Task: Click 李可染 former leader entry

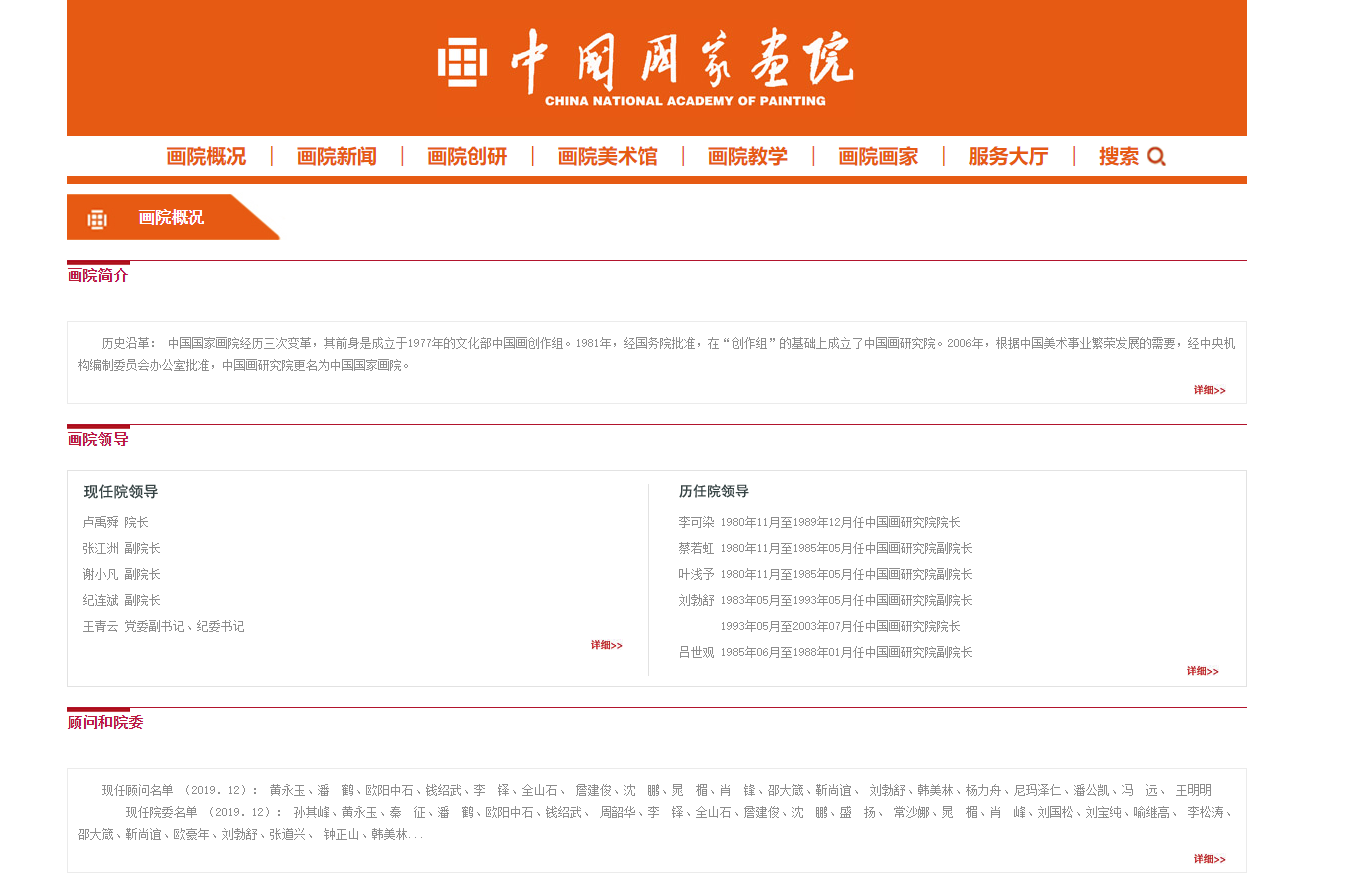Action: point(819,522)
